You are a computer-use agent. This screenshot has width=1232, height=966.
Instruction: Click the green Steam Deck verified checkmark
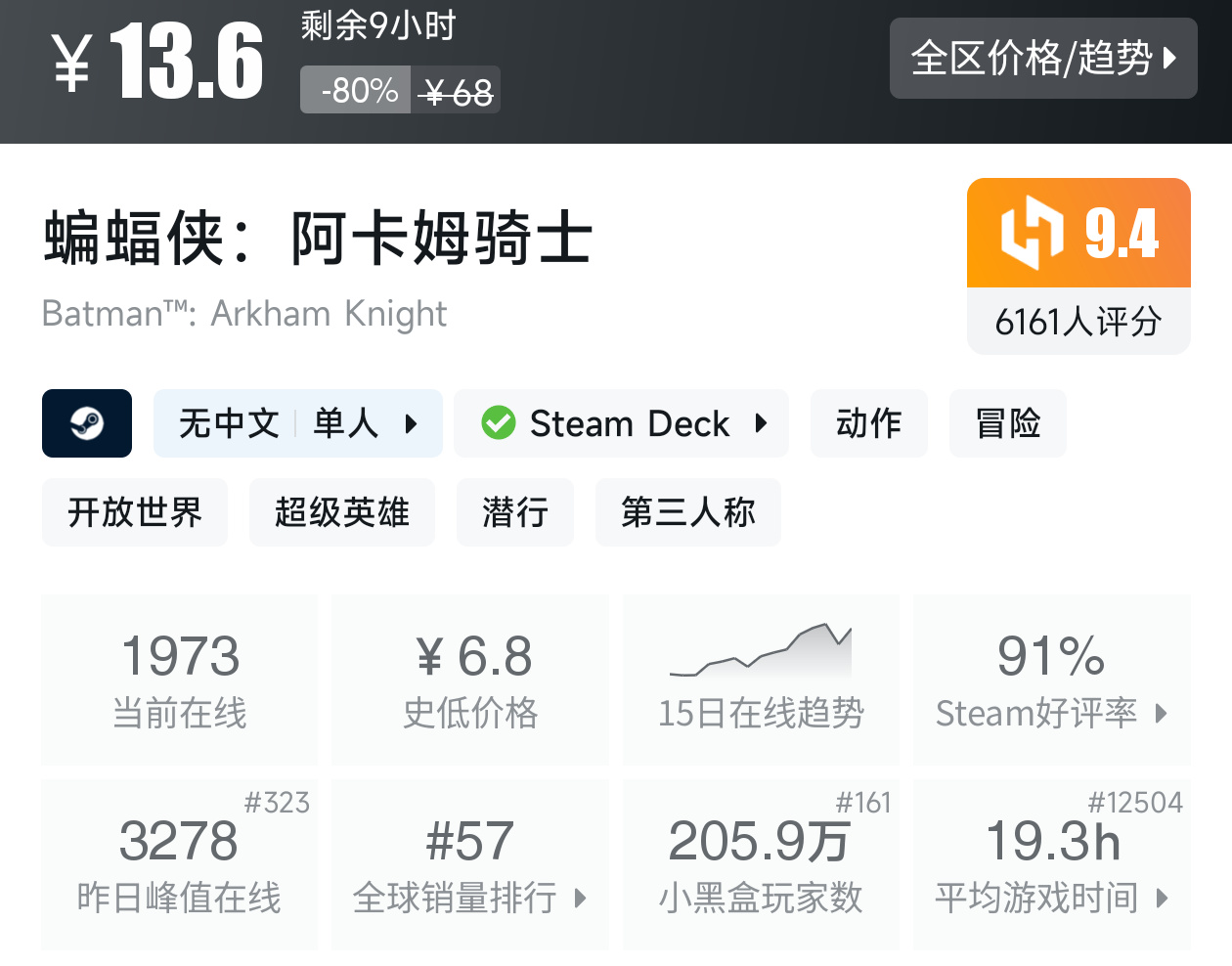click(x=499, y=423)
